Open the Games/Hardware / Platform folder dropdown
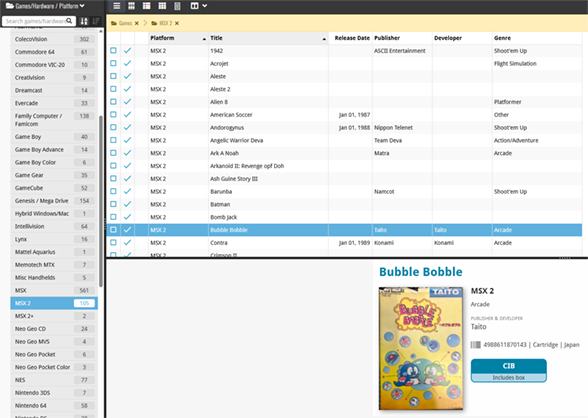588x418 pixels. click(x=45, y=6)
